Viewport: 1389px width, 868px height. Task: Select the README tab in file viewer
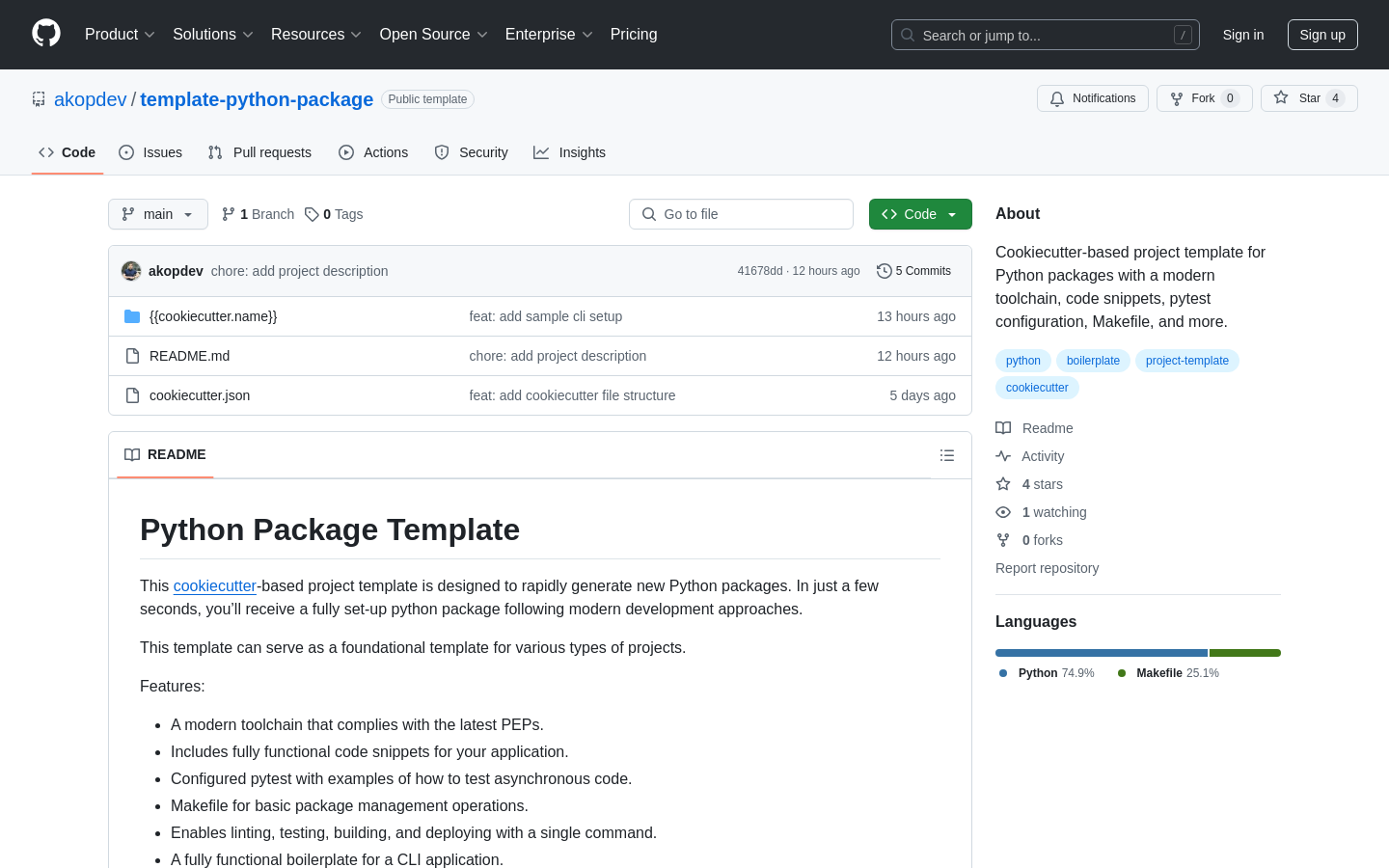(165, 455)
